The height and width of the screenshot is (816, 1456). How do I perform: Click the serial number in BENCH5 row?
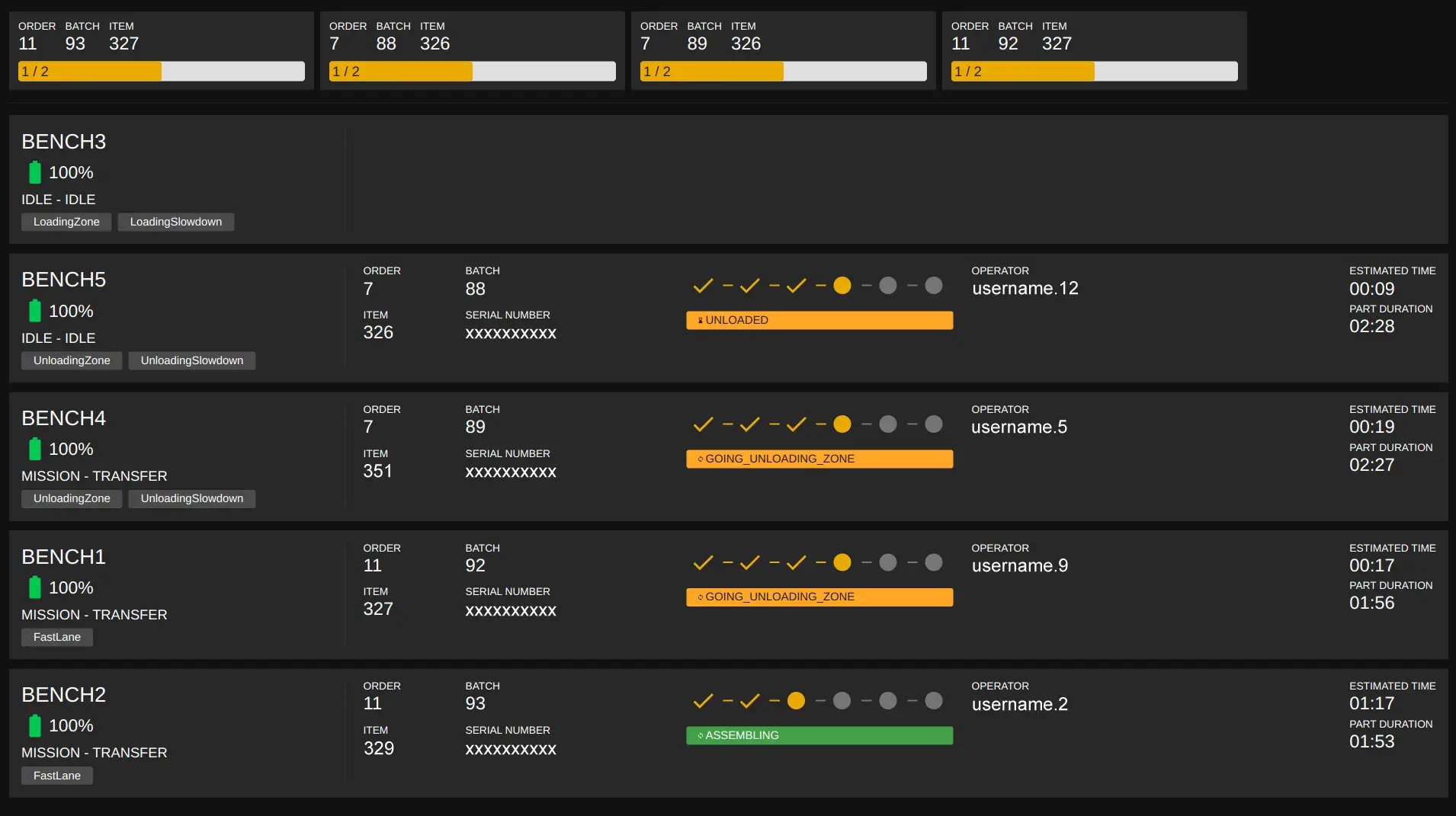click(511, 334)
